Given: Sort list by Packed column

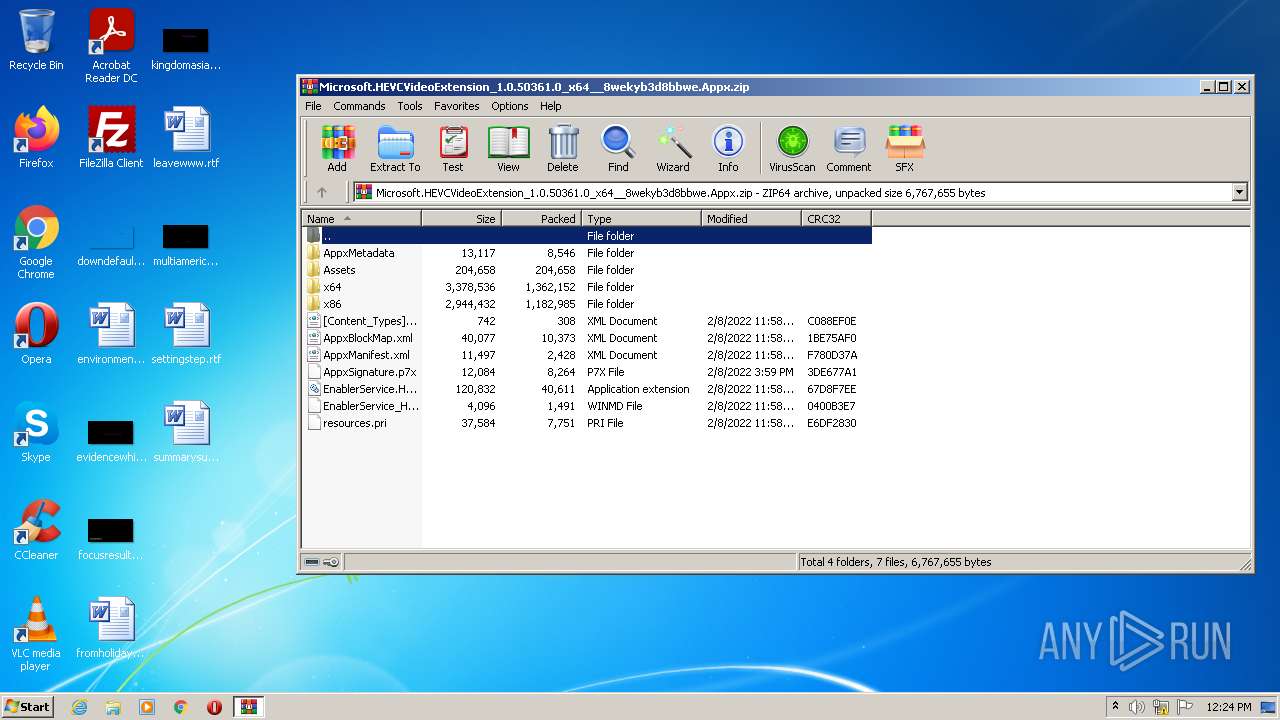Looking at the screenshot, I should point(541,219).
